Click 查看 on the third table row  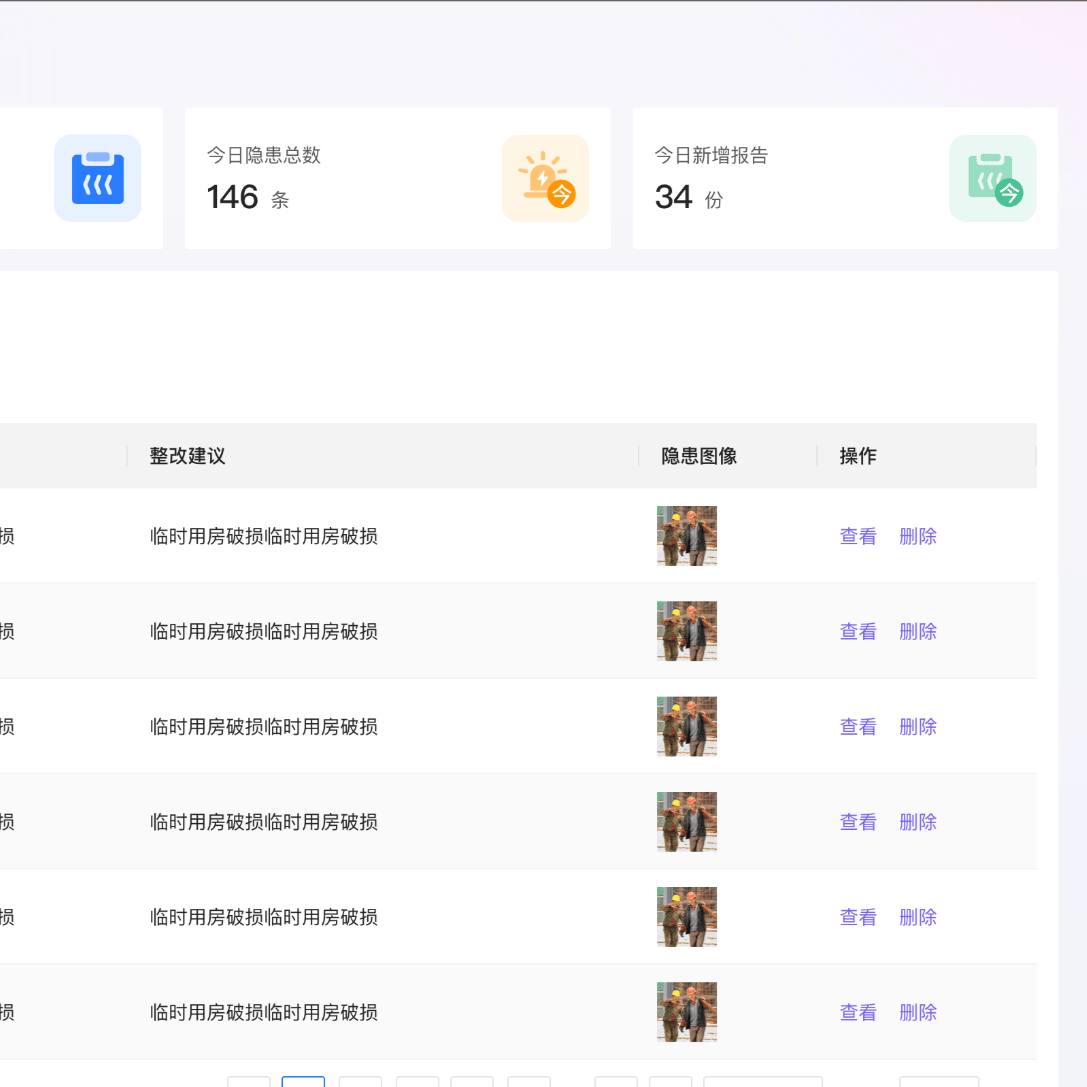point(858,726)
